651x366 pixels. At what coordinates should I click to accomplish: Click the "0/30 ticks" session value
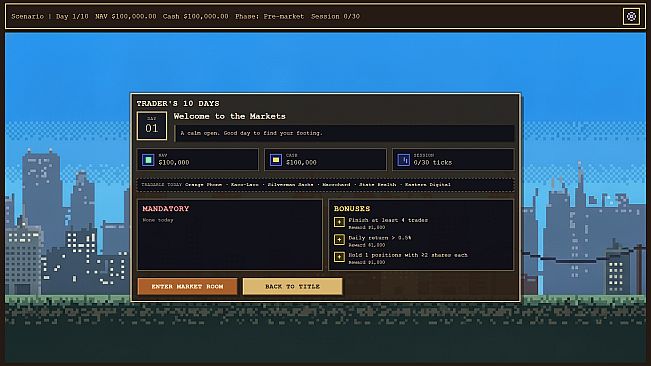(x=433, y=162)
